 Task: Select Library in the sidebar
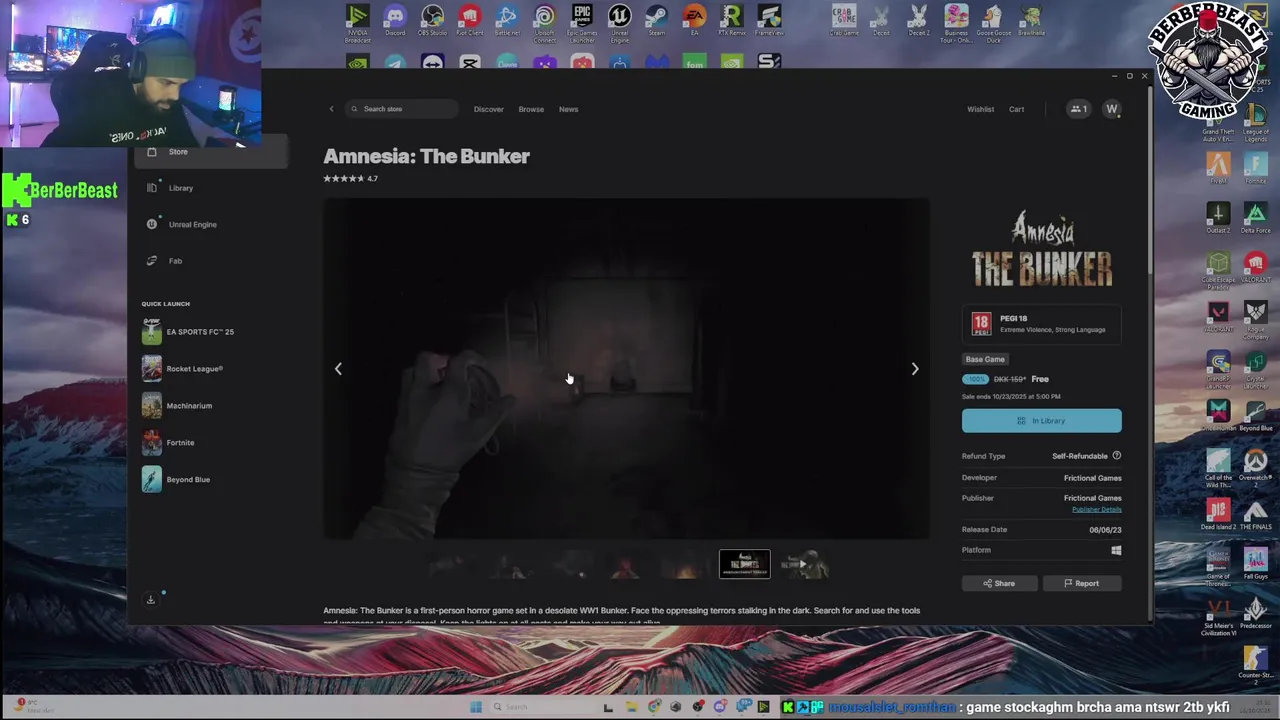click(x=212, y=188)
